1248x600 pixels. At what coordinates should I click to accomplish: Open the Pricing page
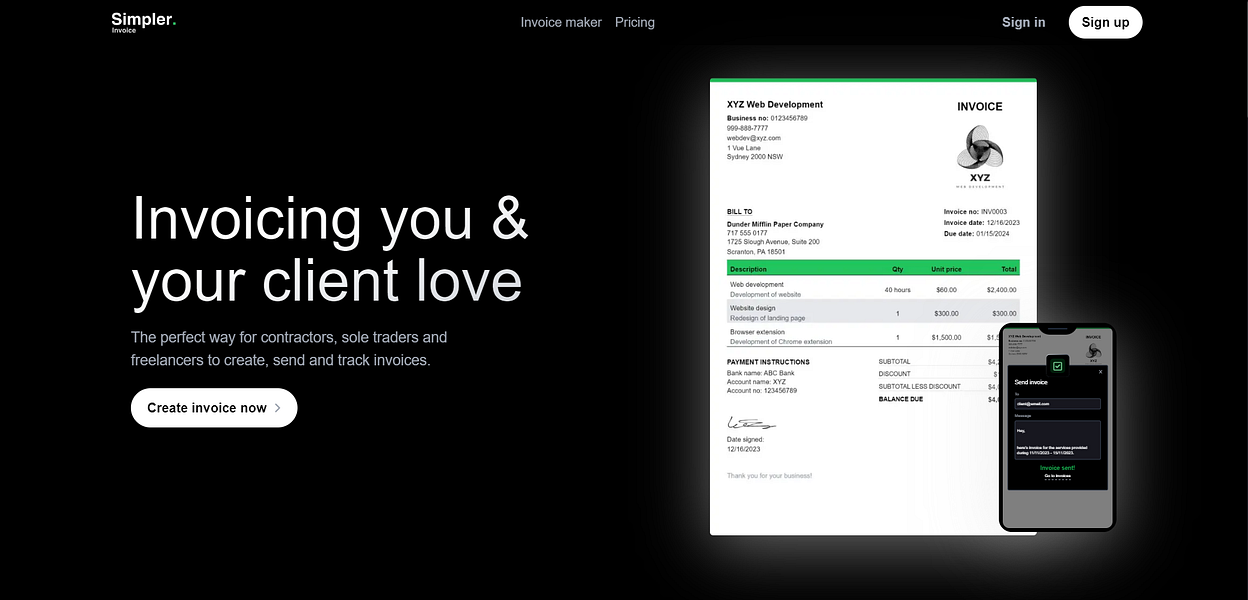tap(634, 21)
